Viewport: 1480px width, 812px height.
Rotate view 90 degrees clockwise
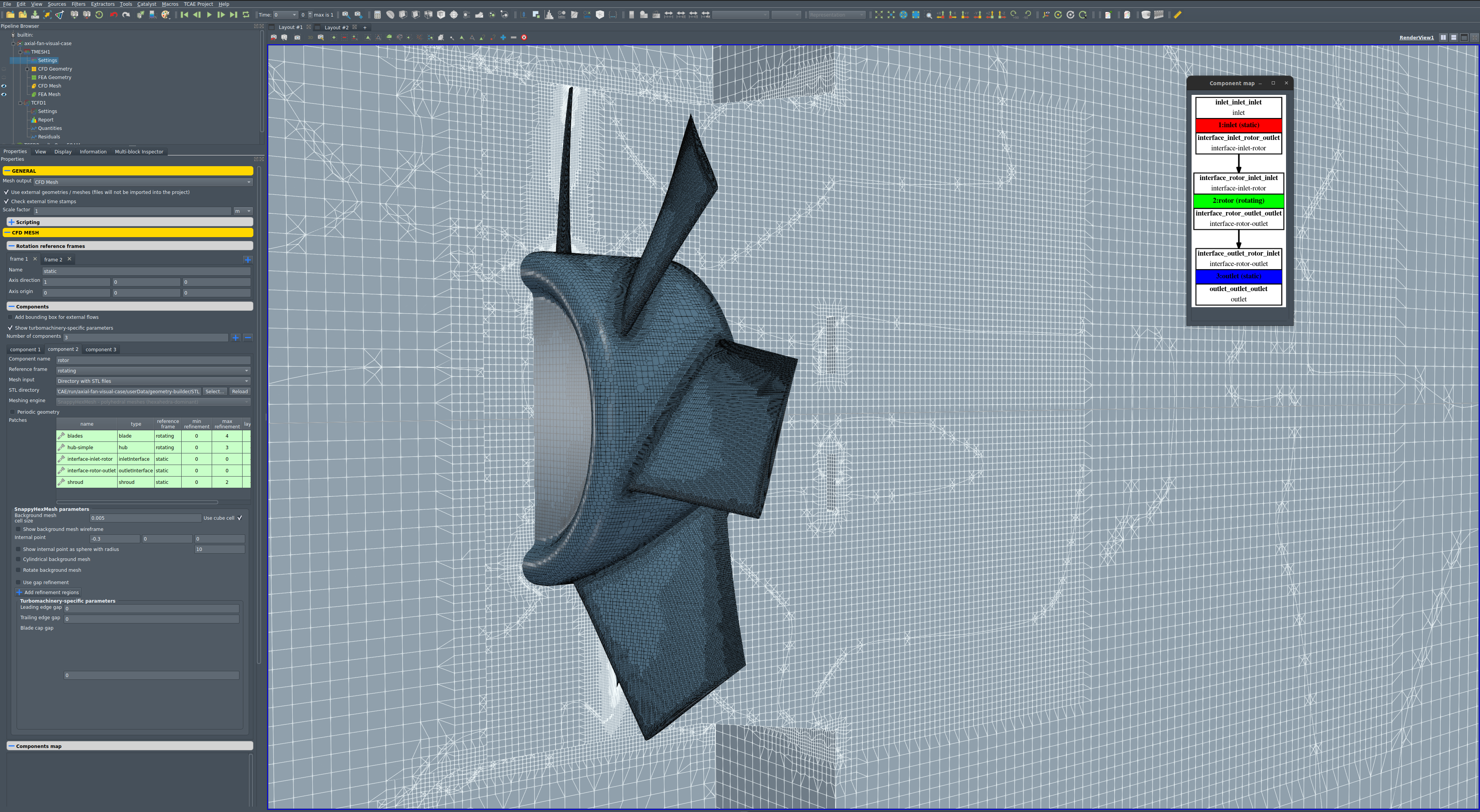tap(1015, 15)
